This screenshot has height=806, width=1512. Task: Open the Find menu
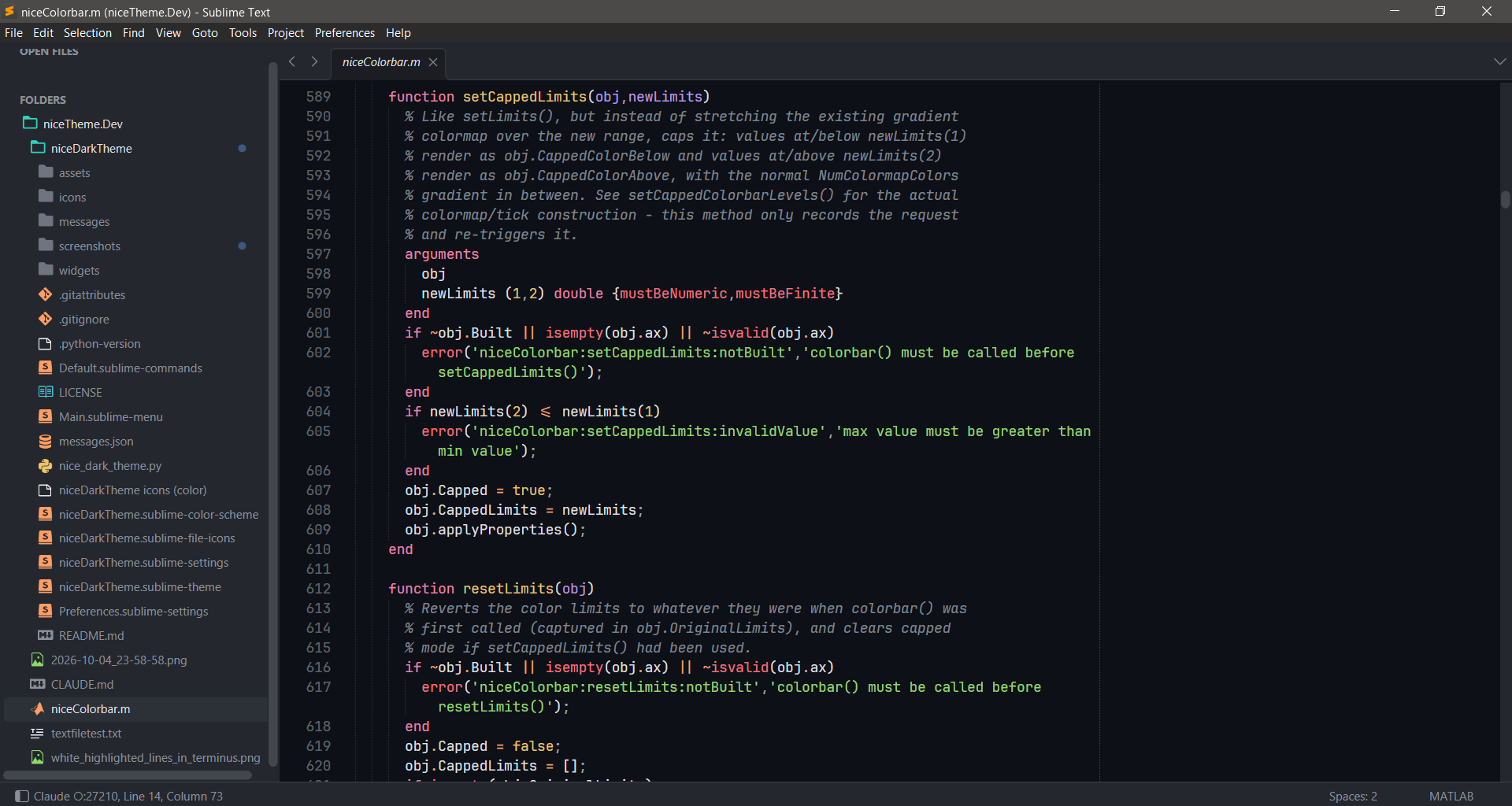click(x=133, y=32)
